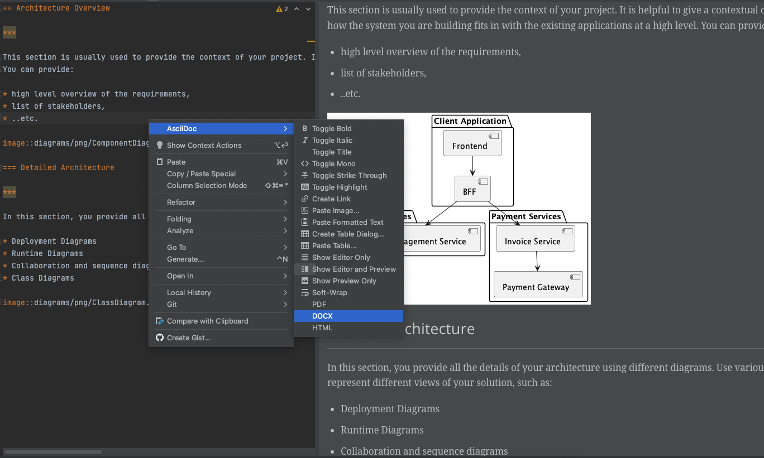Choose Generate... from context menu
This screenshot has width=764, height=458.
coord(221,259)
